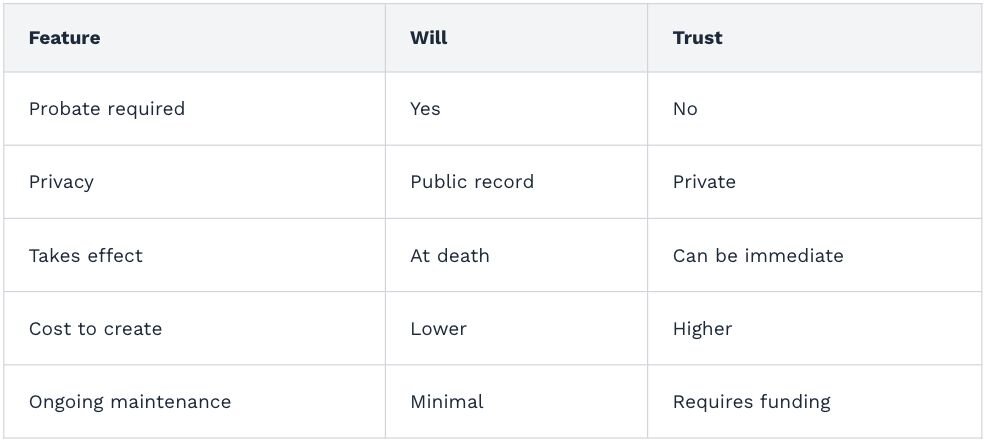Click the 'Public record' cell
Viewport: 986px width, 442px height.
tap(472, 182)
